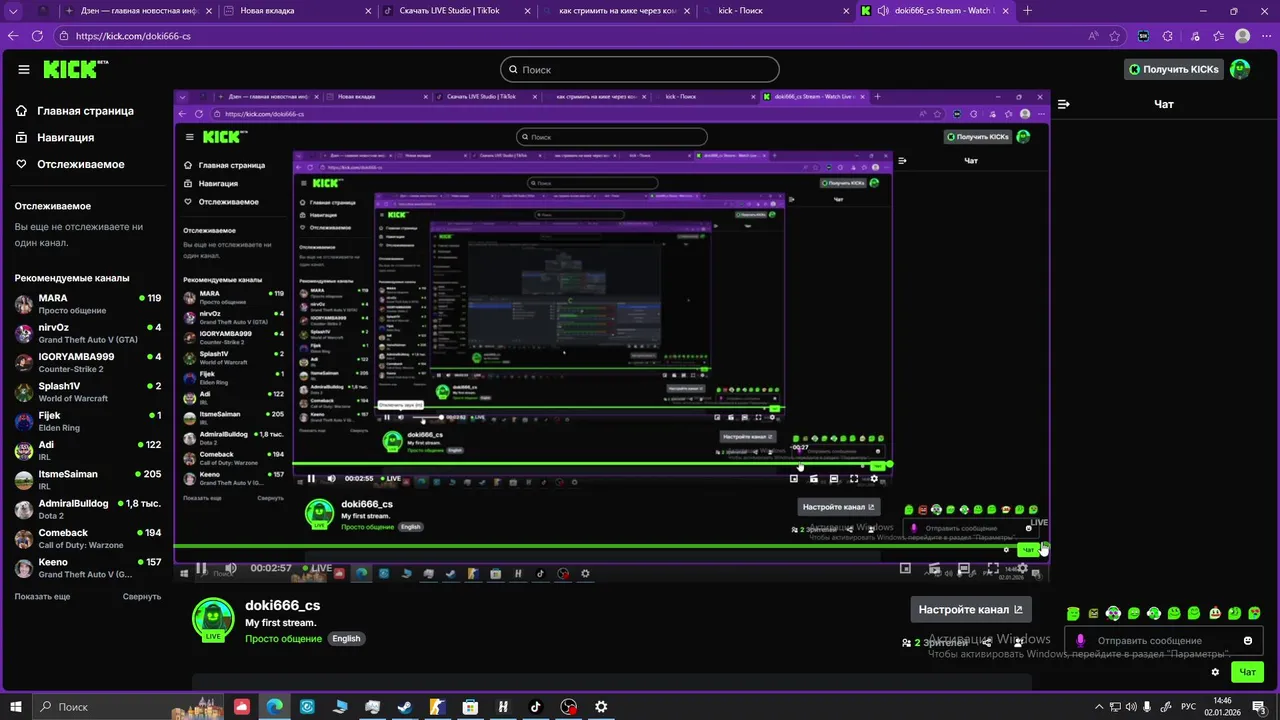The image size is (1280, 720).
Task: Click the doki666_cs LIVE avatar below the player
Action: (213, 619)
